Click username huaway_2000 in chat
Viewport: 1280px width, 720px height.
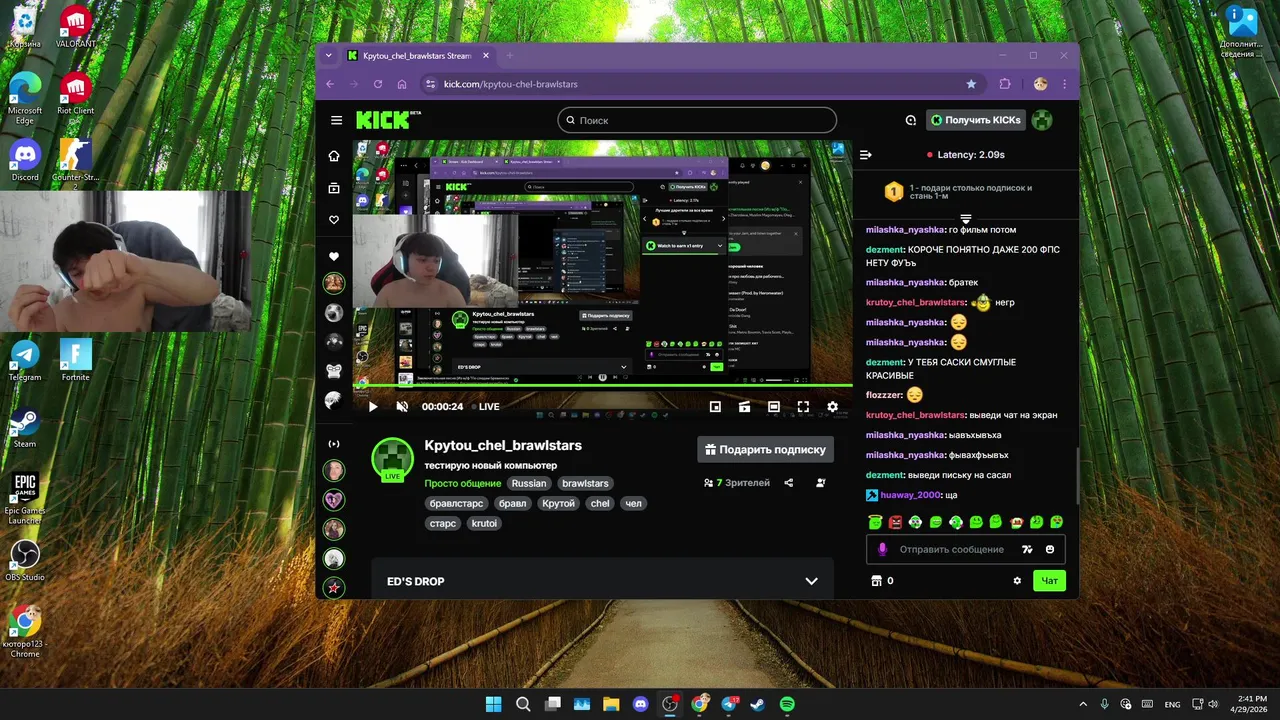coord(910,495)
